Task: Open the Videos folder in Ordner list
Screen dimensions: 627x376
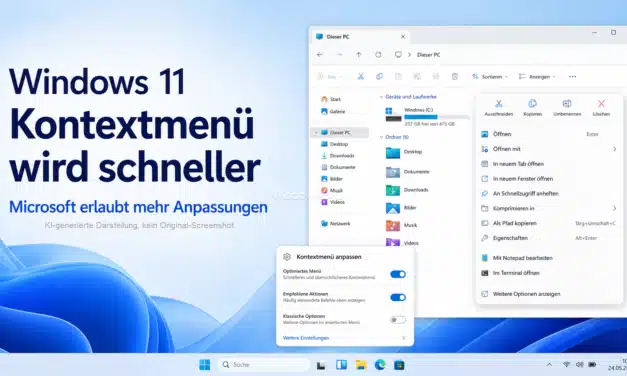Action: pyautogui.click(x=402, y=243)
